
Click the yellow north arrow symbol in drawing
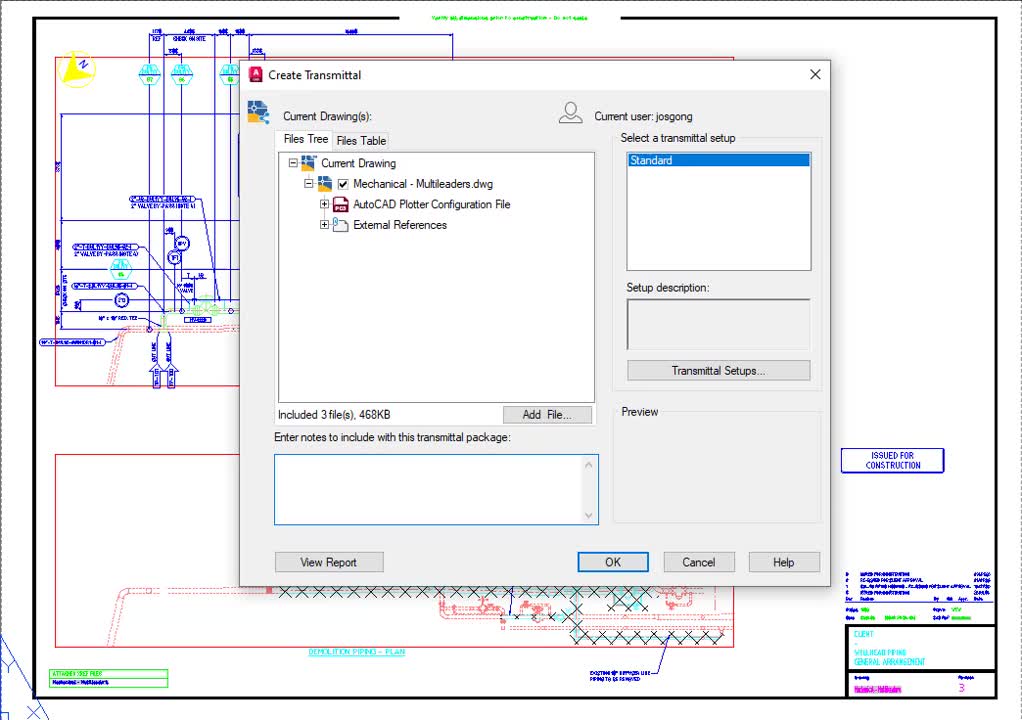pos(77,68)
